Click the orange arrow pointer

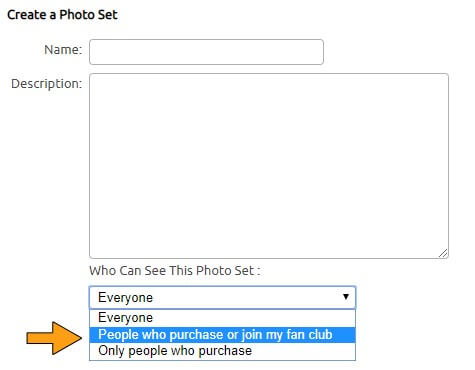54,338
